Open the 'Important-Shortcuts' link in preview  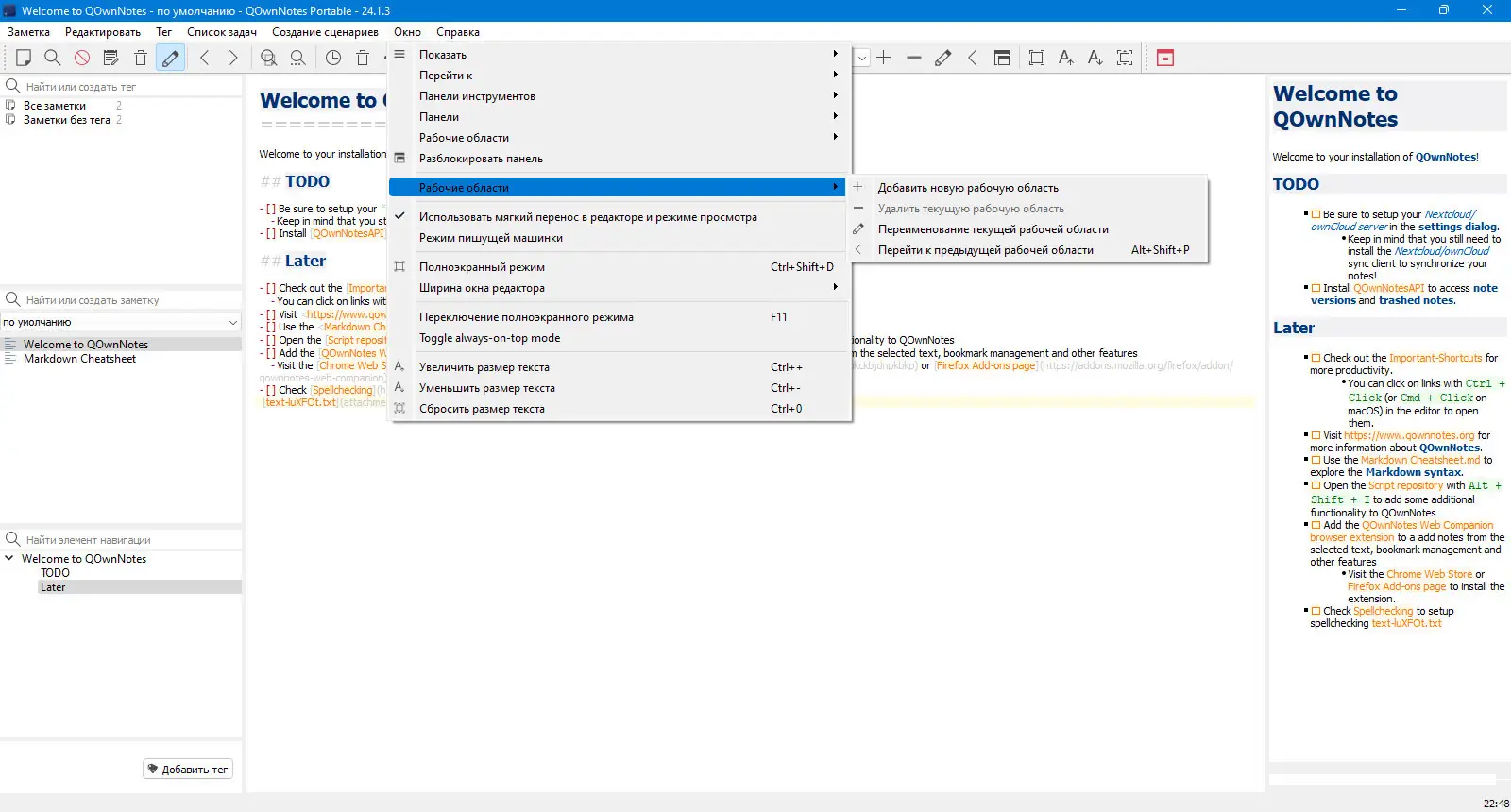1435,358
